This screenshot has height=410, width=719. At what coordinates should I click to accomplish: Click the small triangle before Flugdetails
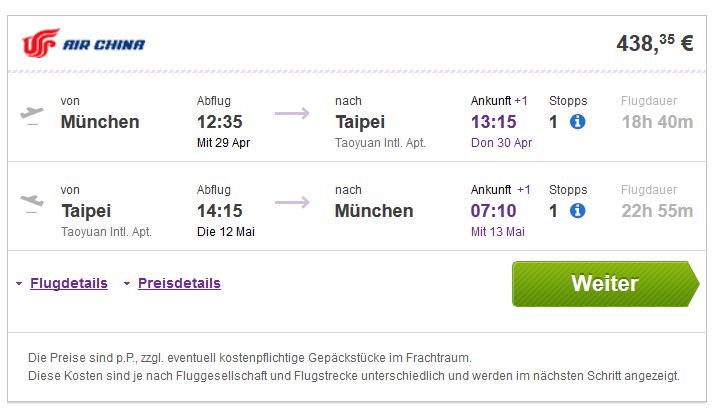point(19,284)
